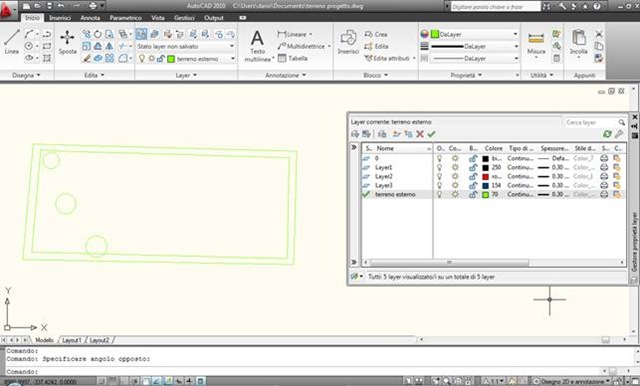Expand the Edita panel
This screenshot has width=640, height=386.
94,75
